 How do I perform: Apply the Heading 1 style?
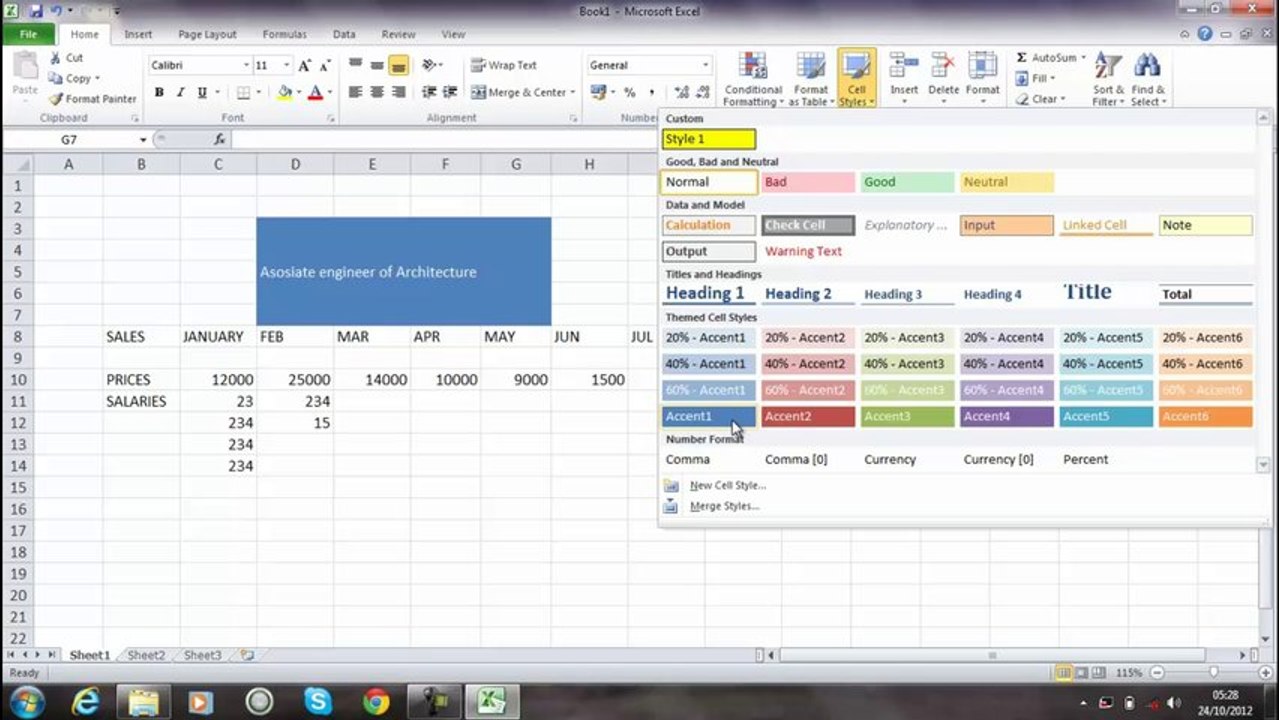708,293
